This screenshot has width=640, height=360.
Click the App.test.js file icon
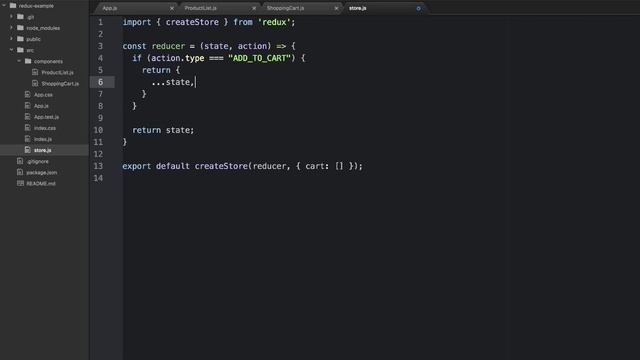click(x=28, y=117)
